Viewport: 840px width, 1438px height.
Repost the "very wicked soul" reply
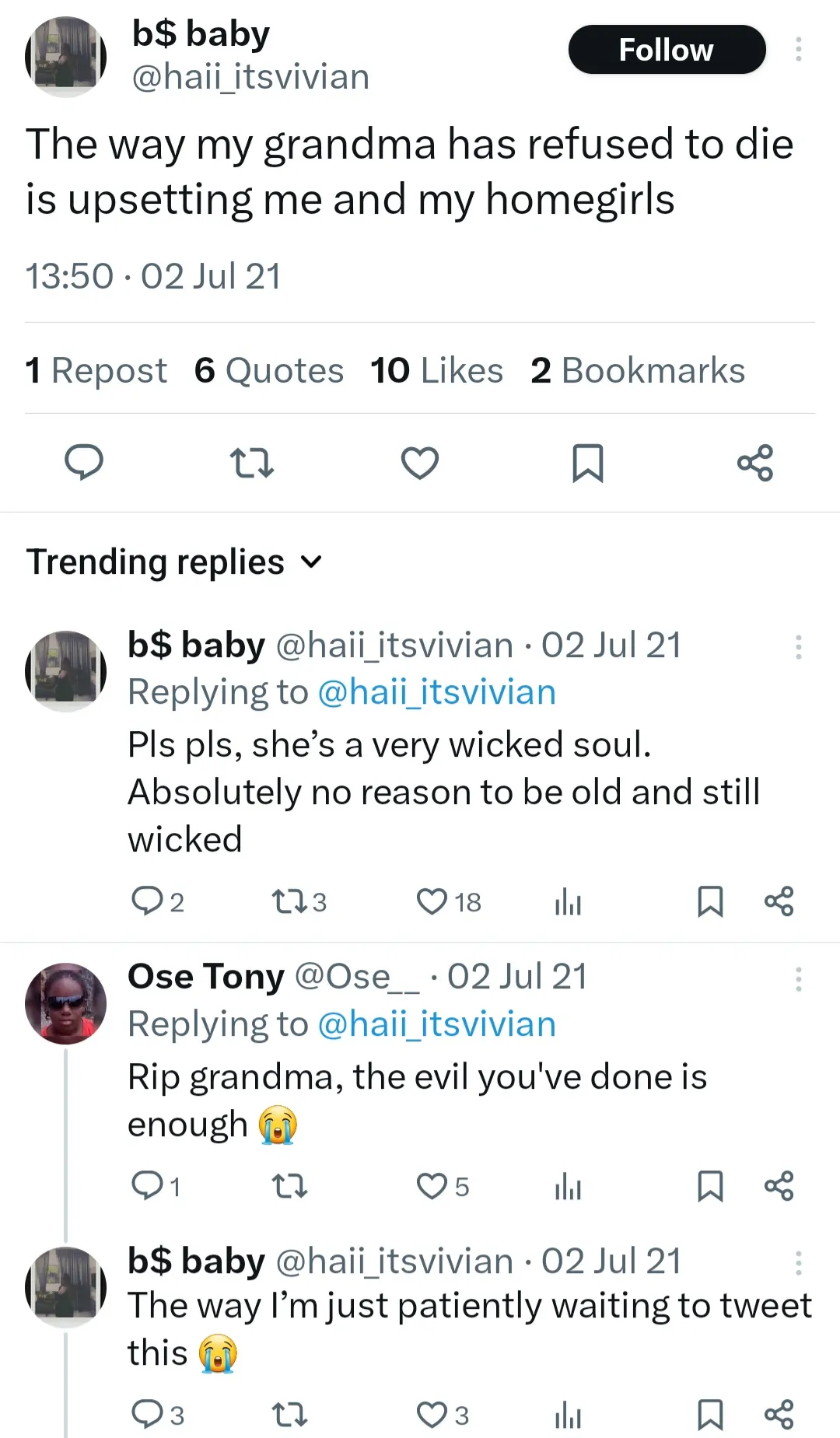(x=289, y=902)
